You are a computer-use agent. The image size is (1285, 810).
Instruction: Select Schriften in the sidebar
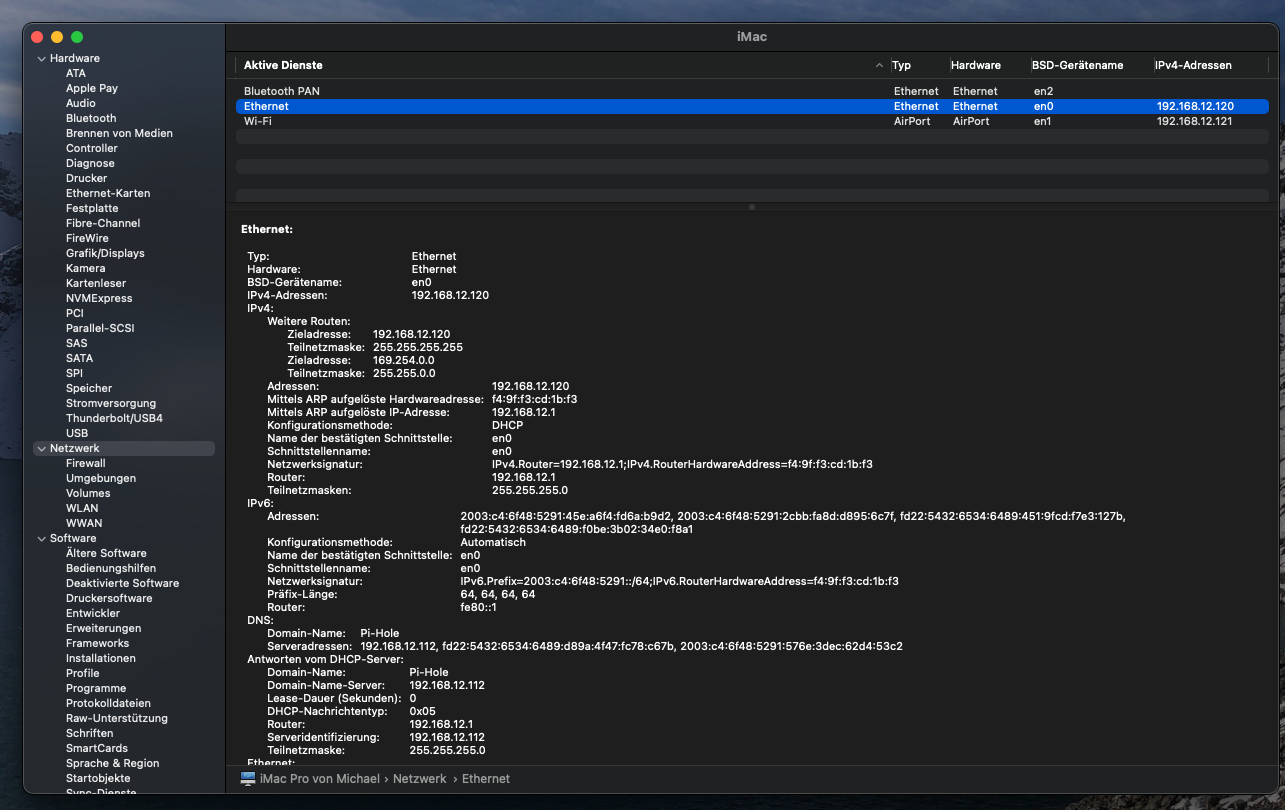(x=90, y=733)
